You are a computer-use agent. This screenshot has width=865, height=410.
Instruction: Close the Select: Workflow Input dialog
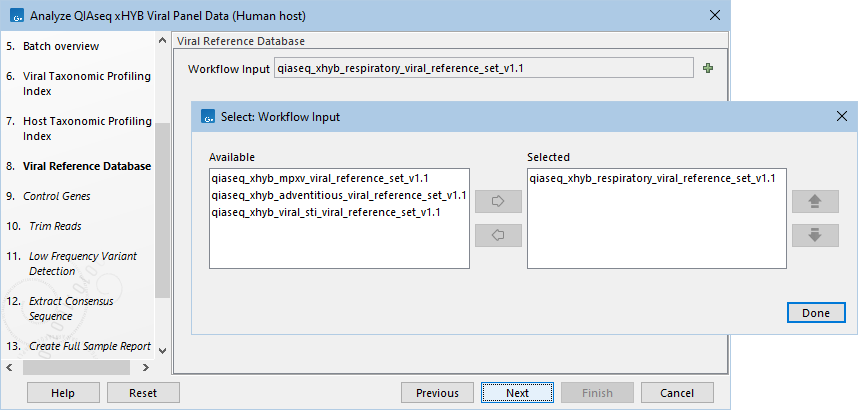coord(842,117)
